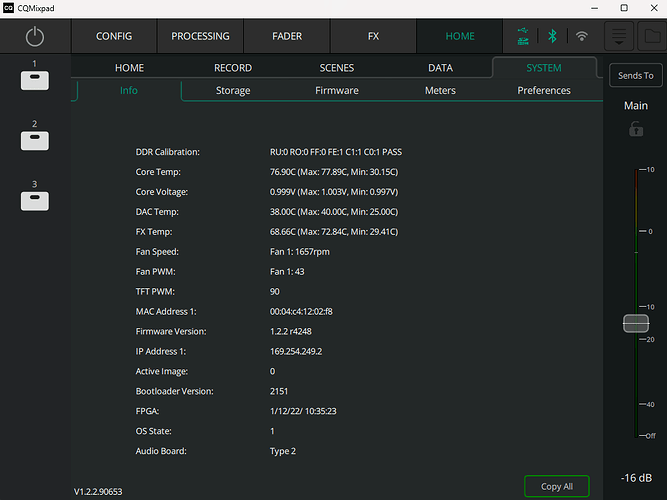Open the Preferences tab
This screenshot has width=667, height=500.
pos(544,91)
